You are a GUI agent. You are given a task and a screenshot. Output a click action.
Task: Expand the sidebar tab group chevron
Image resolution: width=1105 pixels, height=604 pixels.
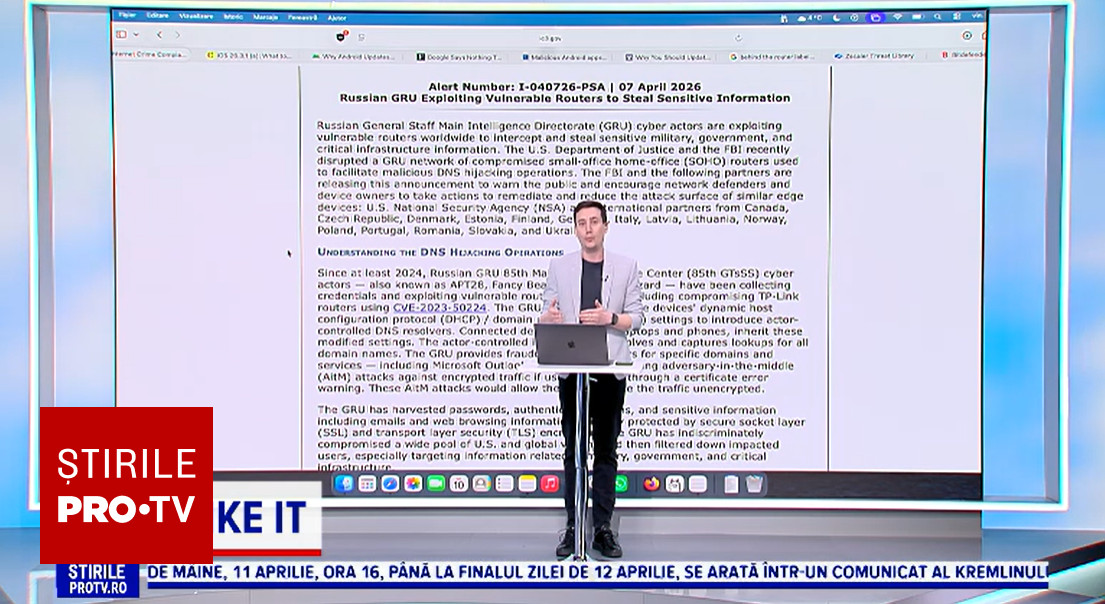pyautogui.click(x=135, y=35)
